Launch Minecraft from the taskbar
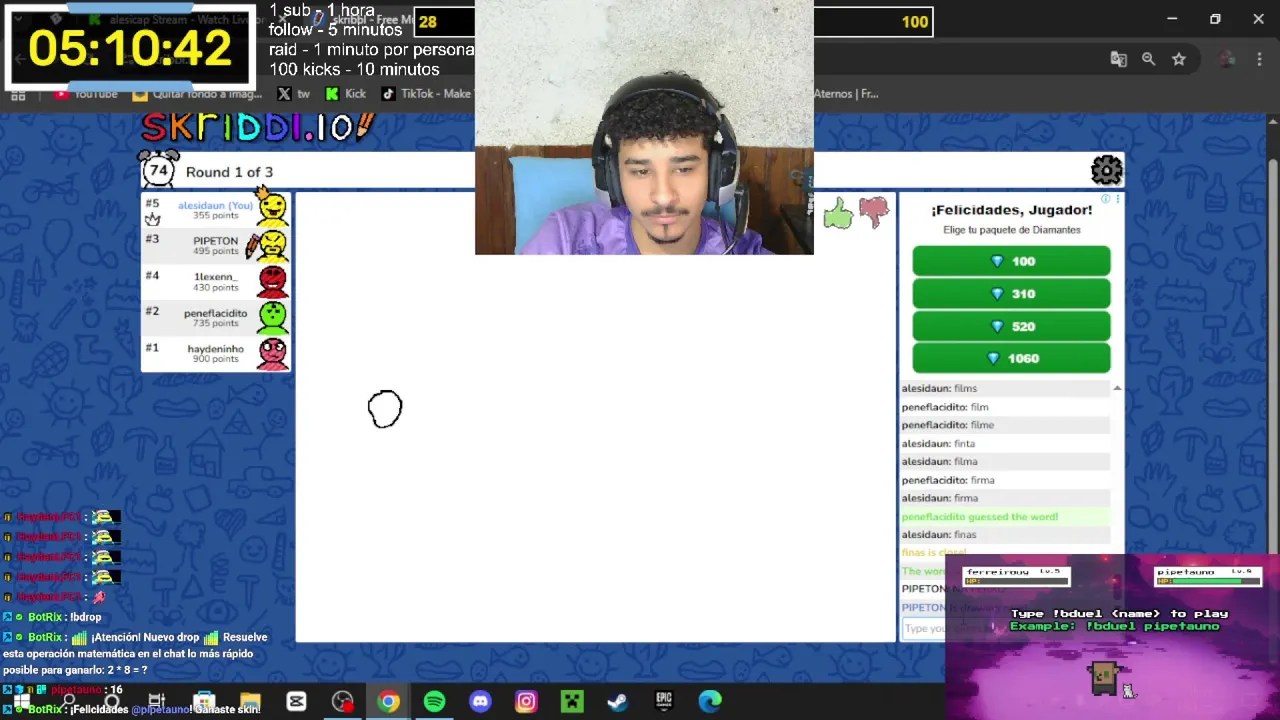1280x720 pixels. (572, 702)
